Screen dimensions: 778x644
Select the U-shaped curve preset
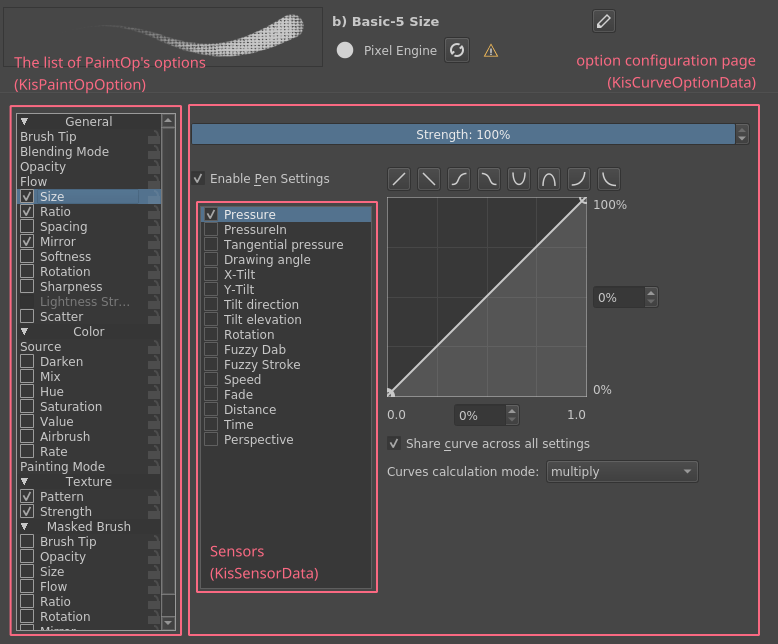click(519, 179)
